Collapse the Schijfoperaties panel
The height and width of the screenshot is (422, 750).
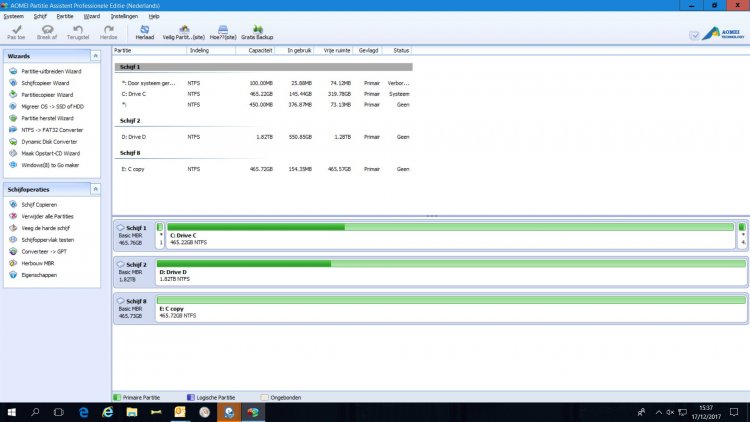[x=95, y=189]
